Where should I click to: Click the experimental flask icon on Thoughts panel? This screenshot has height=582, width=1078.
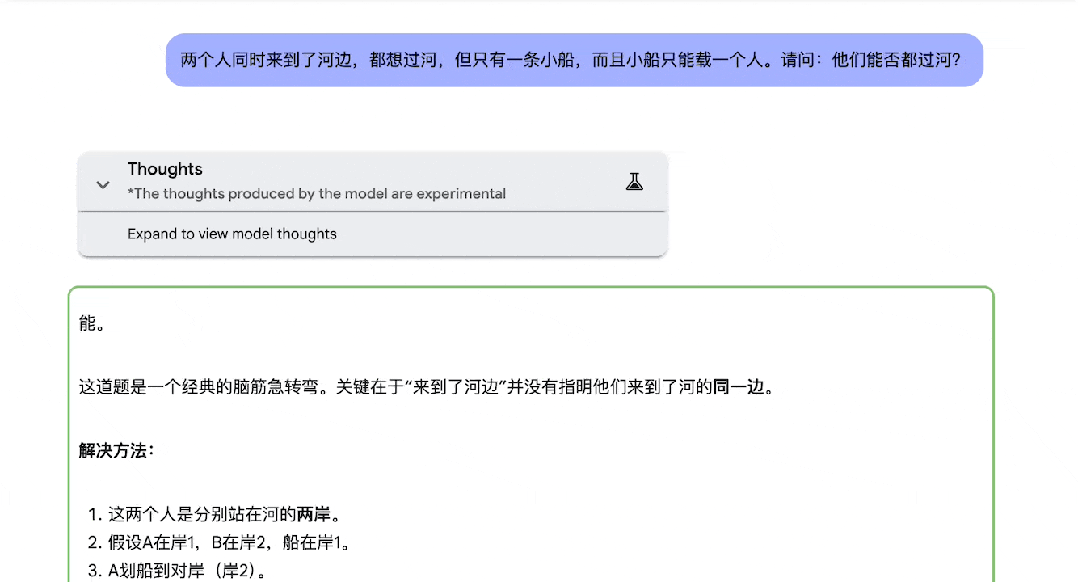pyautogui.click(x=635, y=182)
